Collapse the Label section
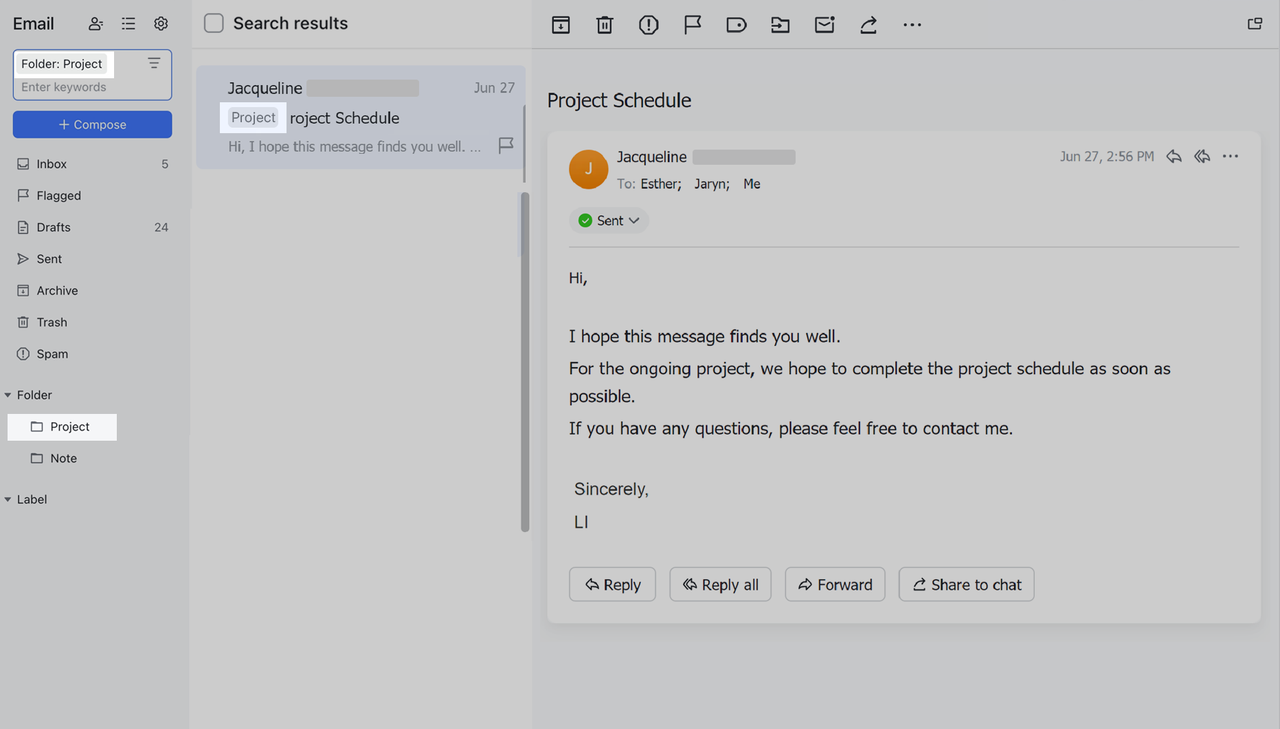Image resolution: width=1280 pixels, height=729 pixels. tap(10, 499)
